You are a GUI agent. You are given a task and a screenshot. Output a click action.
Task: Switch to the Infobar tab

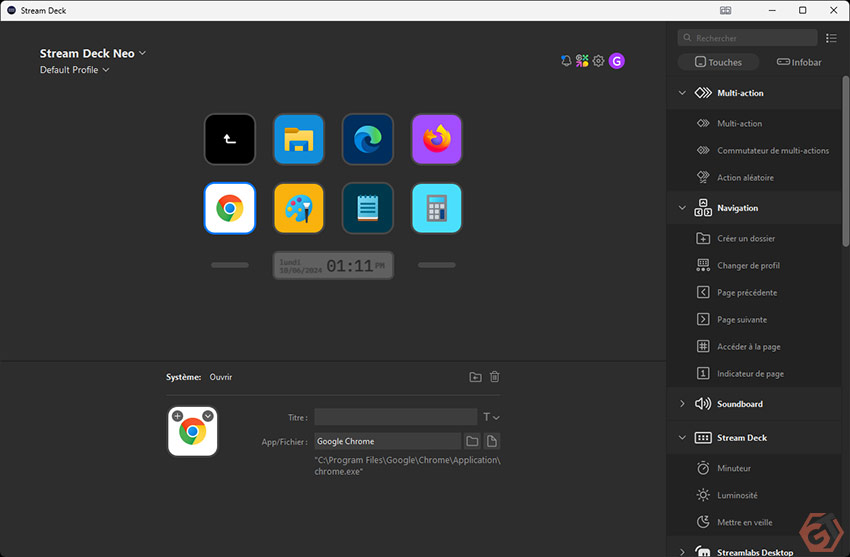799,62
